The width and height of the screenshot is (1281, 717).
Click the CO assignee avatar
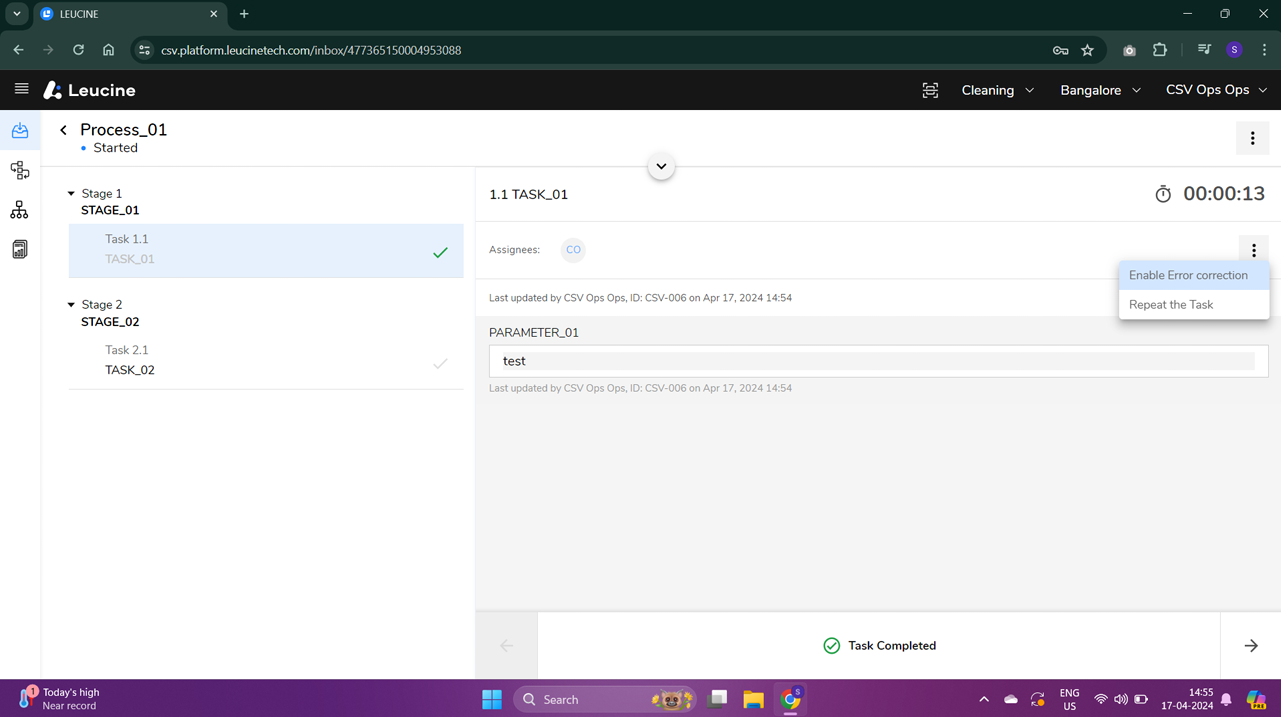[573, 250]
